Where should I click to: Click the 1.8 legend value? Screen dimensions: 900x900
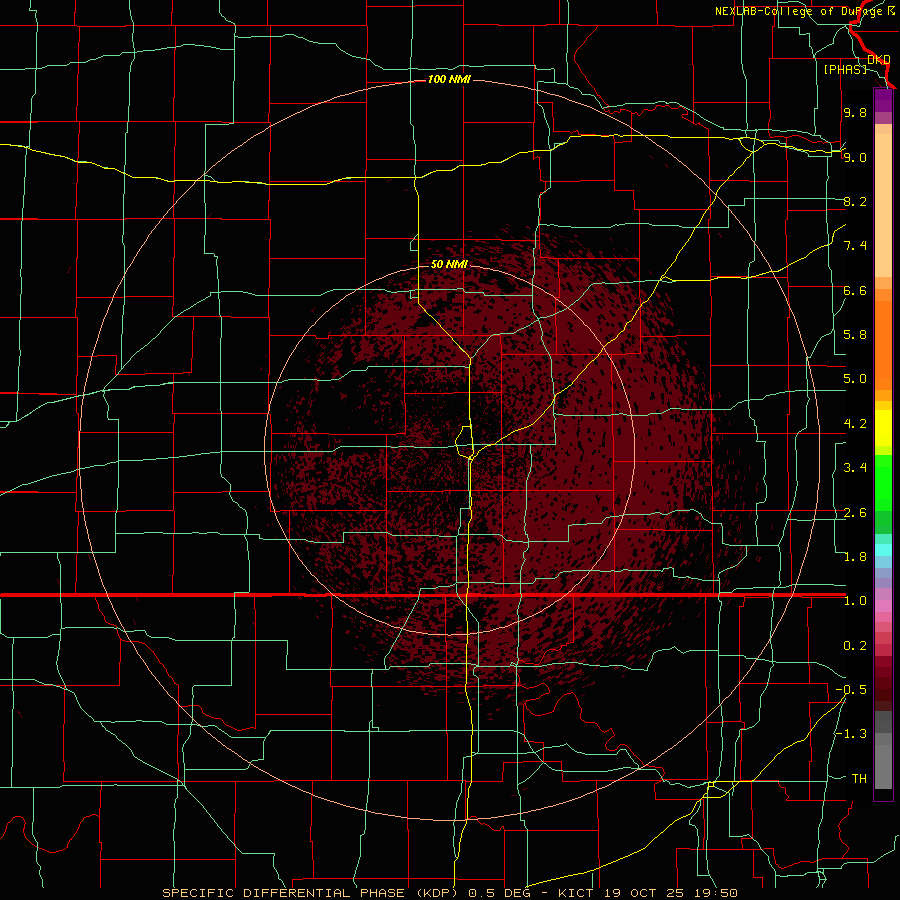855,557
